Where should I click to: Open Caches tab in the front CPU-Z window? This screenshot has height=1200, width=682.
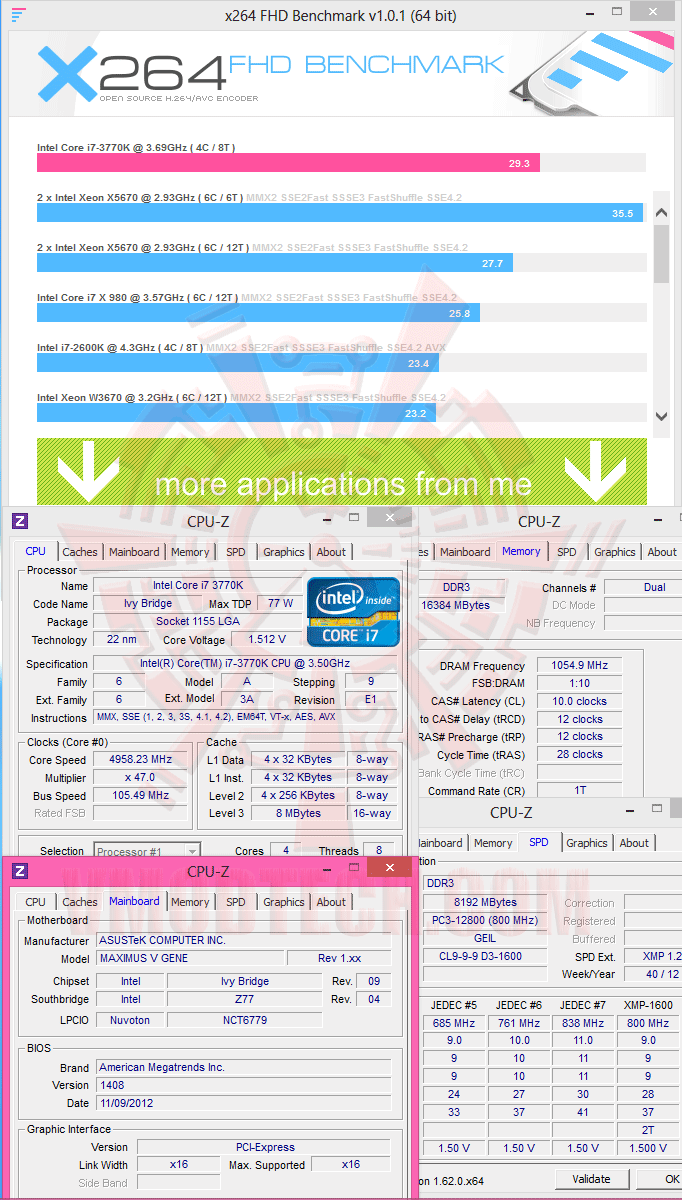click(x=80, y=901)
